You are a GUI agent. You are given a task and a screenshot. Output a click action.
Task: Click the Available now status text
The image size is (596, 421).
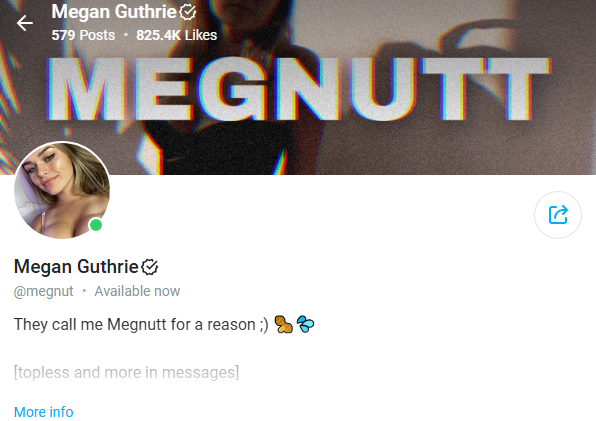[x=137, y=291]
